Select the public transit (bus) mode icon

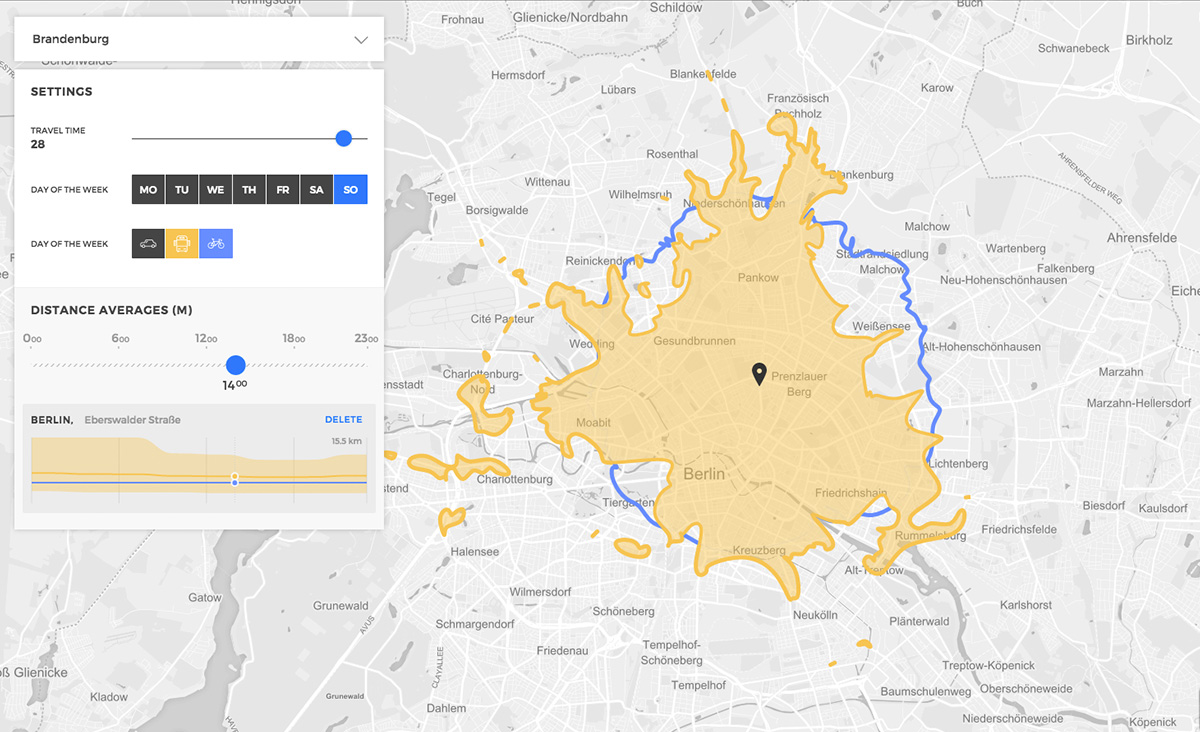(182, 243)
